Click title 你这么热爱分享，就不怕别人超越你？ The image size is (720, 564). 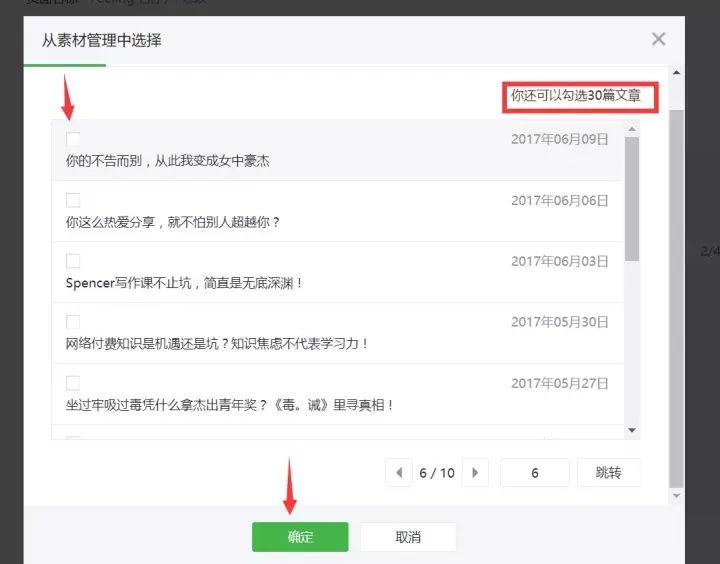(x=173, y=222)
